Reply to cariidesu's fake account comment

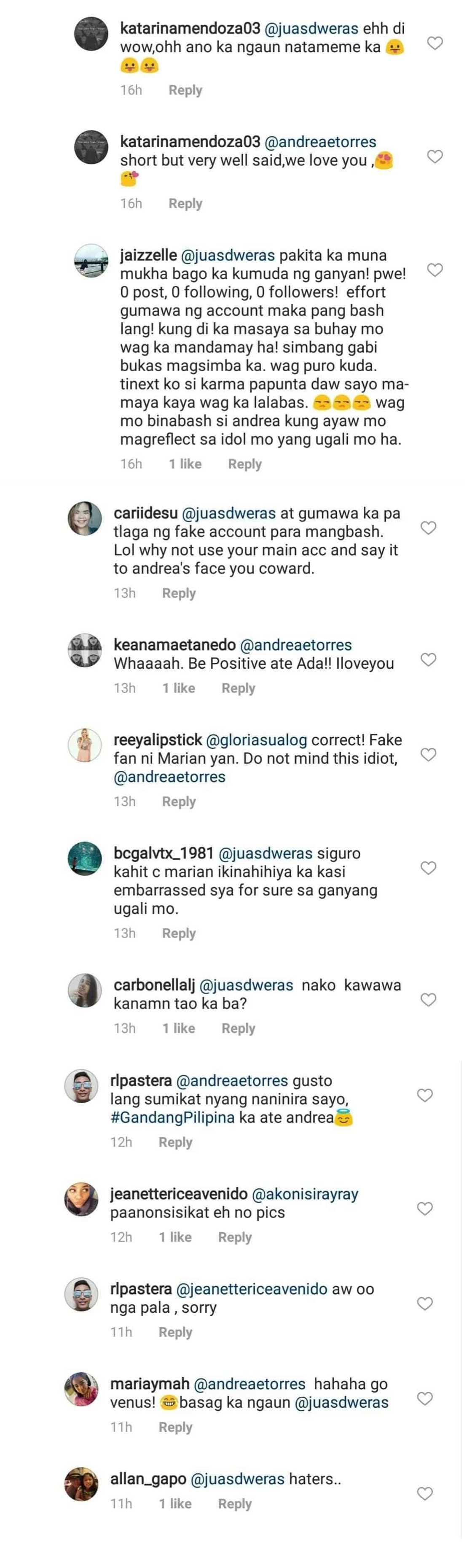(179, 593)
